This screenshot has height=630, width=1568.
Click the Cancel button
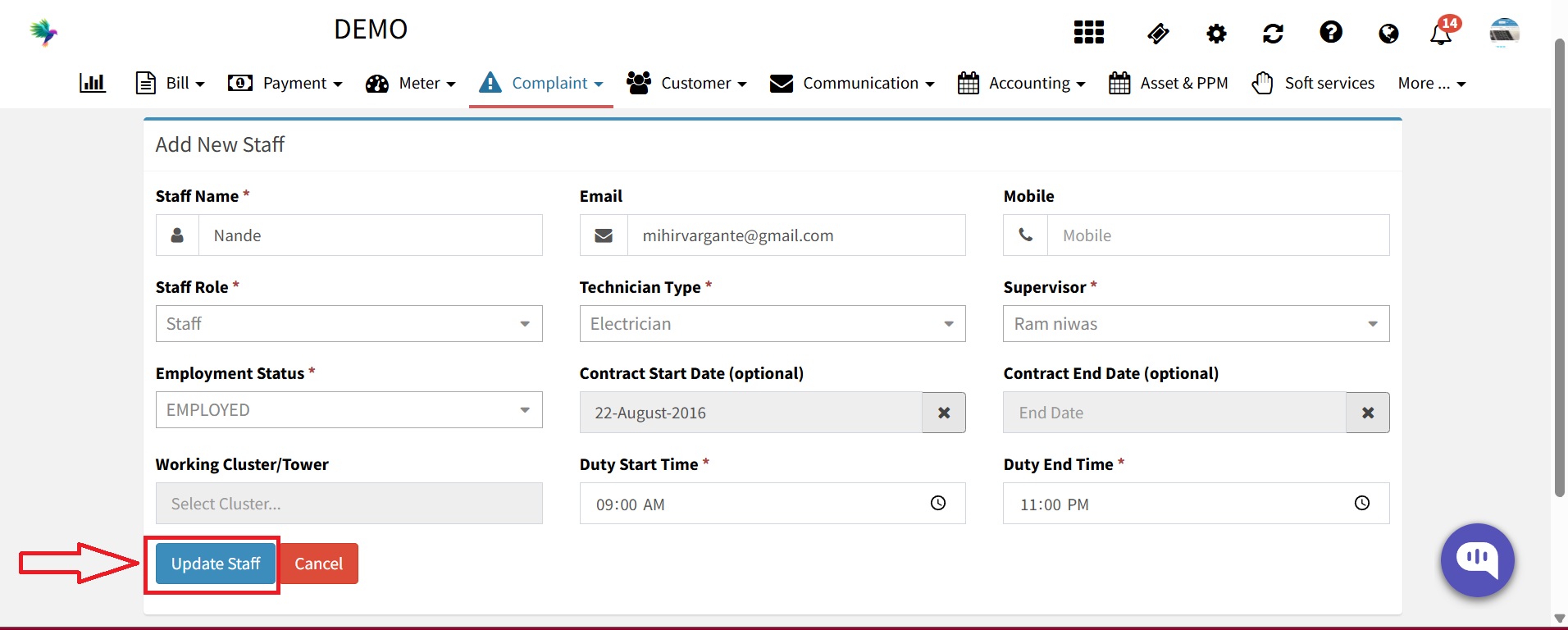click(319, 564)
